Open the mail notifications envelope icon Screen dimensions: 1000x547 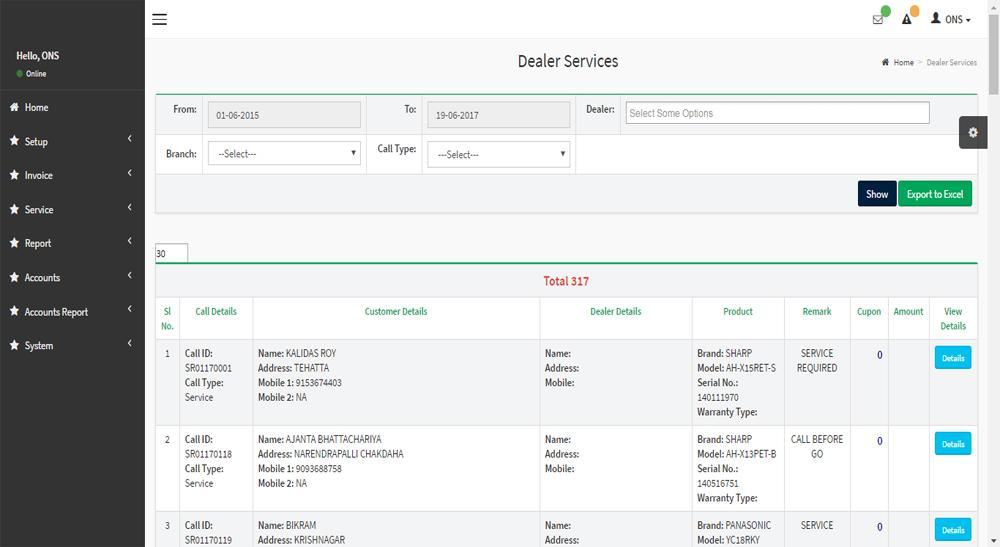878,20
